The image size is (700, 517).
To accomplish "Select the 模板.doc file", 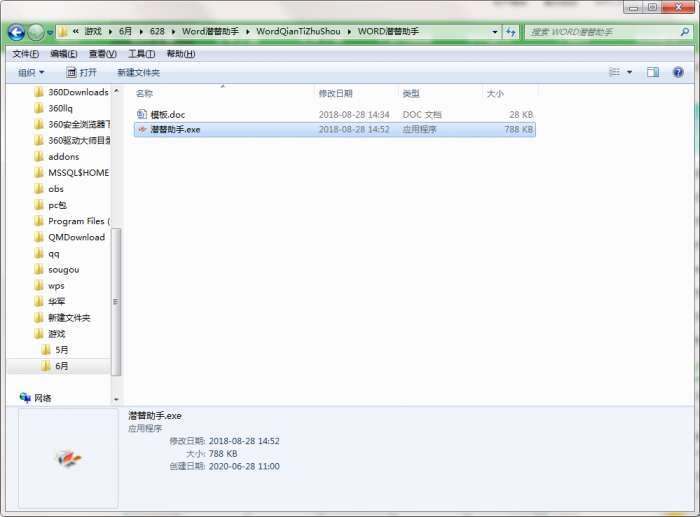I will point(334,115).
